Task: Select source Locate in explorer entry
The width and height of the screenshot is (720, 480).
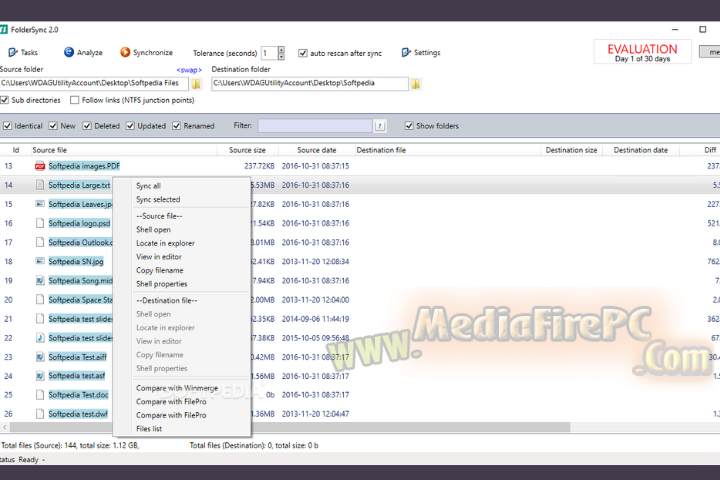Action: coord(165,243)
